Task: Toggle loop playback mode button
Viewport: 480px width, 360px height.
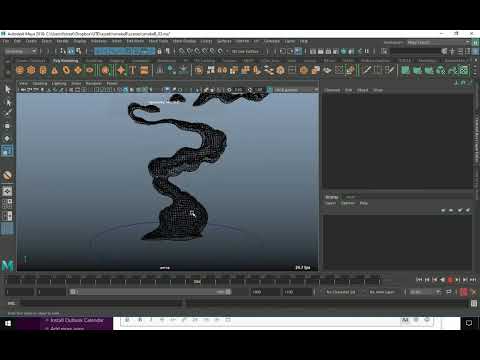Action: tap(449, 292)
